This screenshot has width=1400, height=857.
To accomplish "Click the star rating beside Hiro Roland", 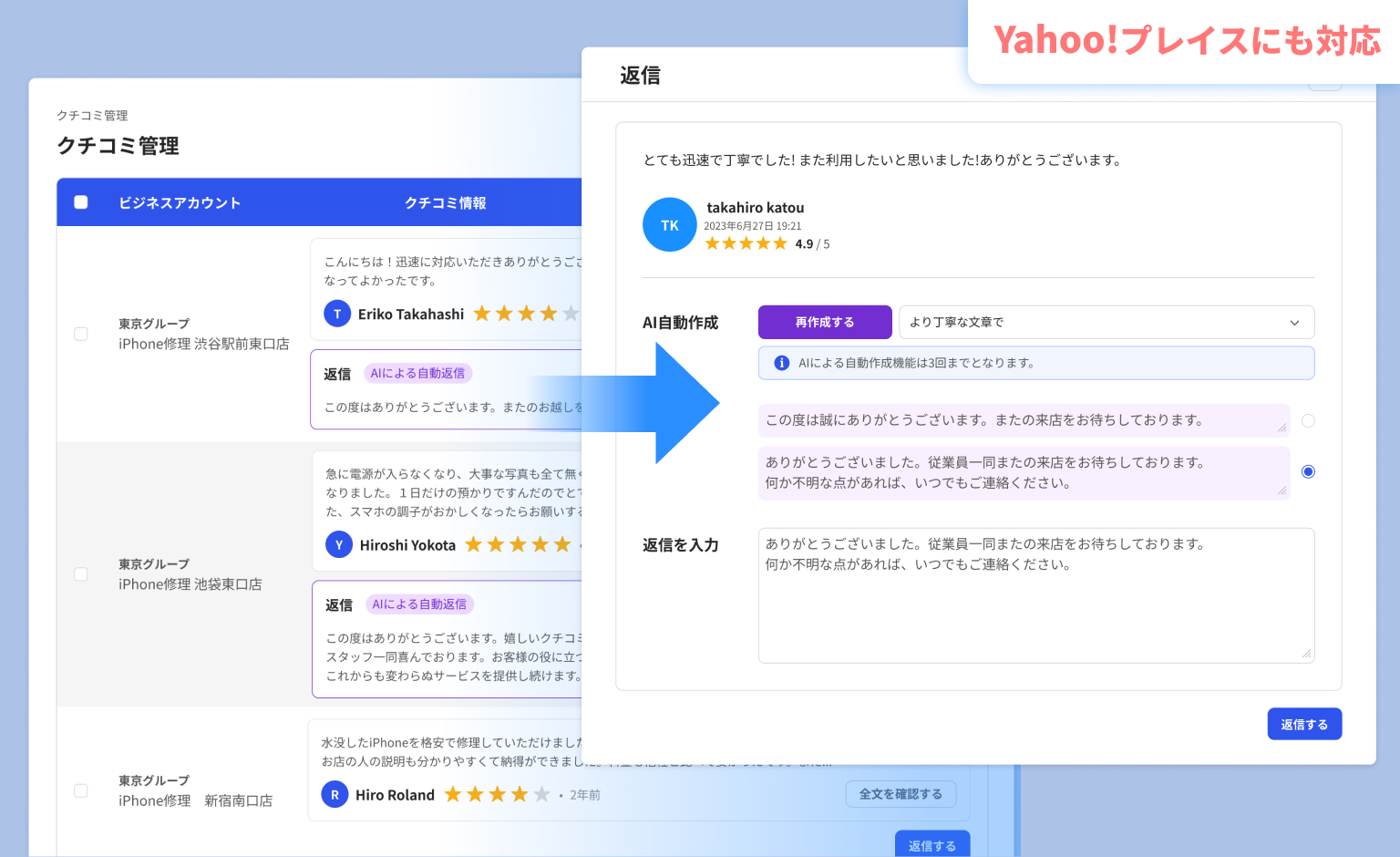I will click(x=497, y=794).
